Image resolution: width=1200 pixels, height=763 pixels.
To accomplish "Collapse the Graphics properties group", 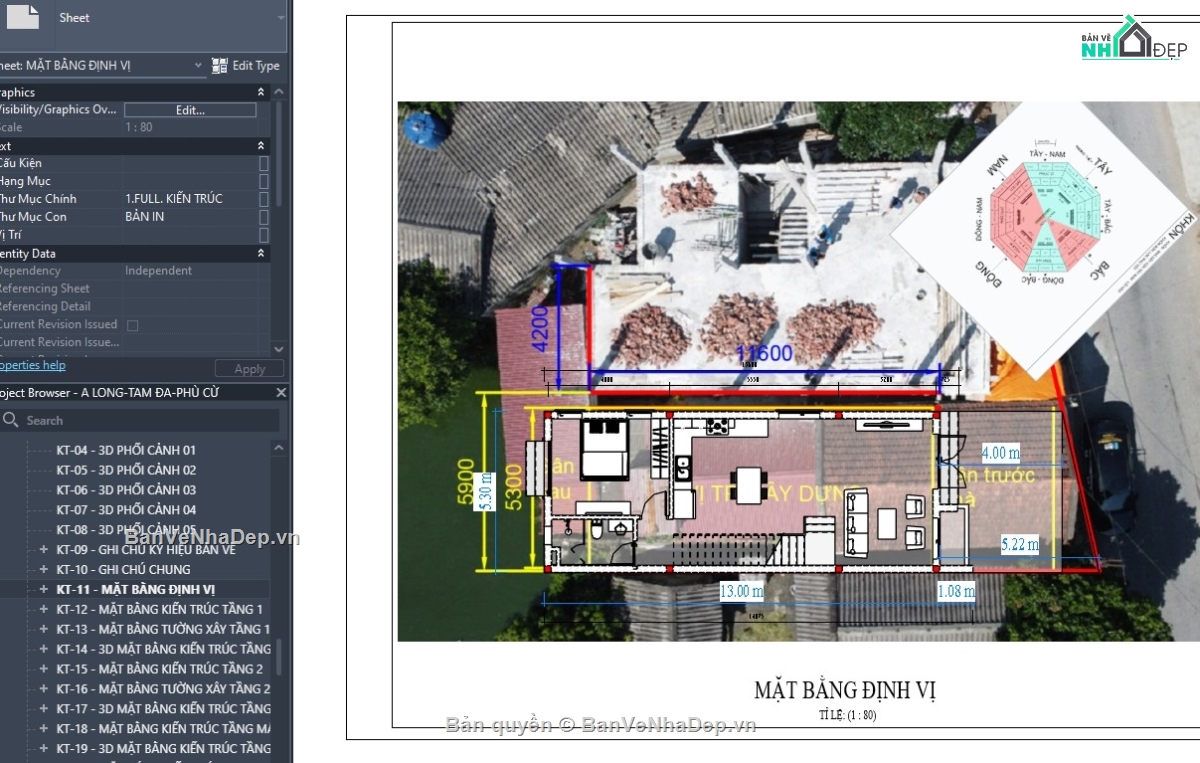I will pyautogui.click(x=261, y=92).
